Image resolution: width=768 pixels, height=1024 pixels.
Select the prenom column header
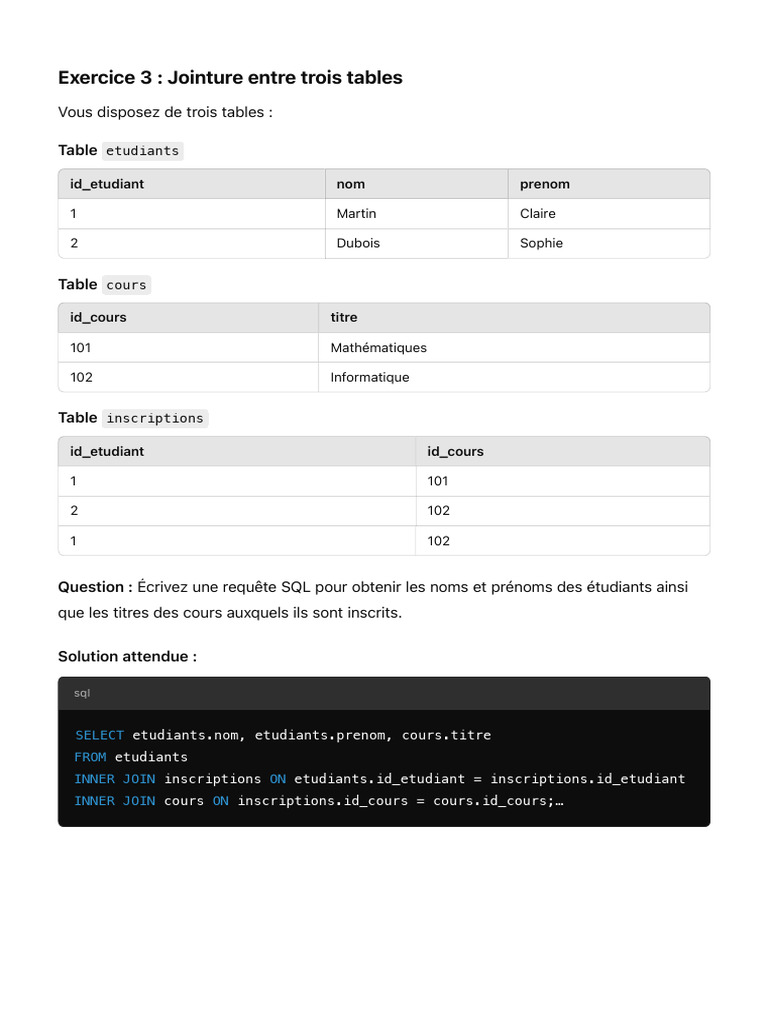pyautogui.click(x=609, y=184)
